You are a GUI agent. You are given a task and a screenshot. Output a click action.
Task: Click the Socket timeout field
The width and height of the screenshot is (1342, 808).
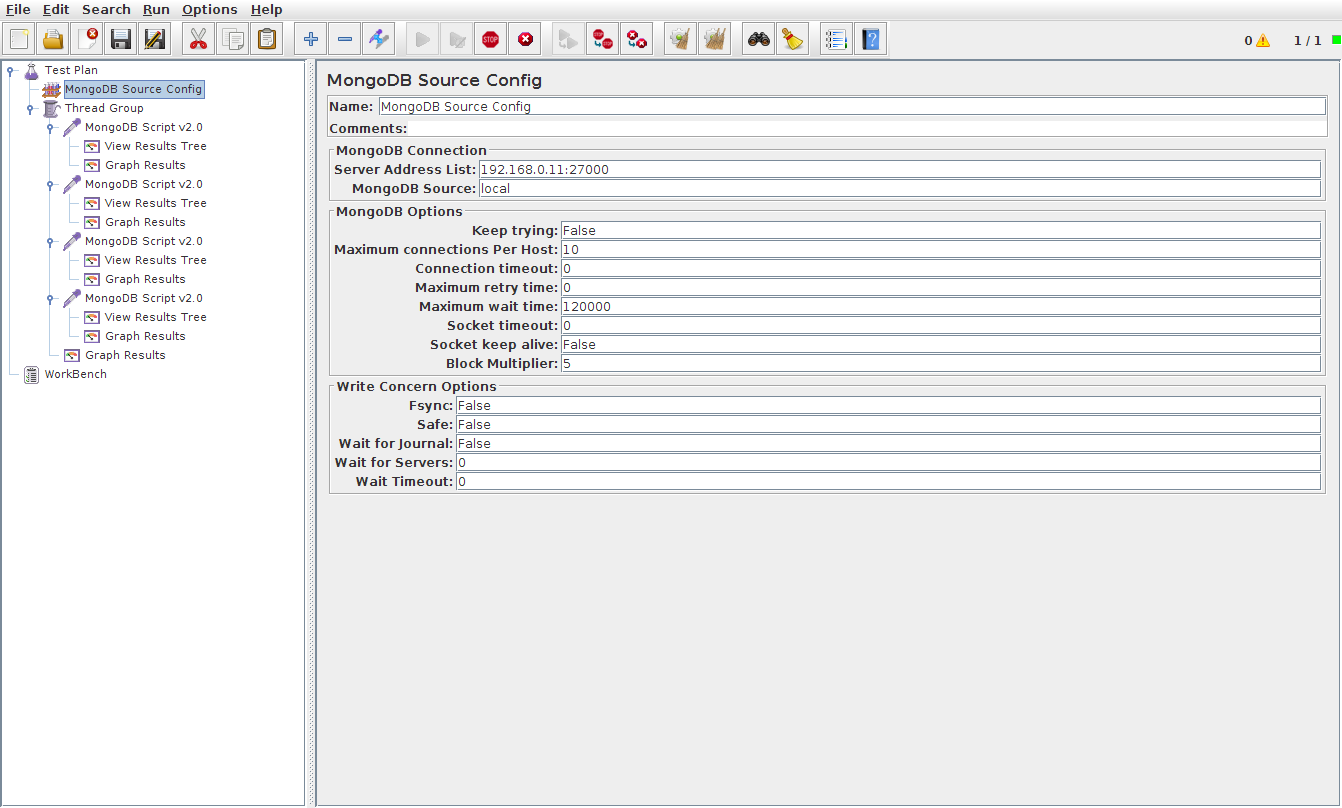coord(941,325)
